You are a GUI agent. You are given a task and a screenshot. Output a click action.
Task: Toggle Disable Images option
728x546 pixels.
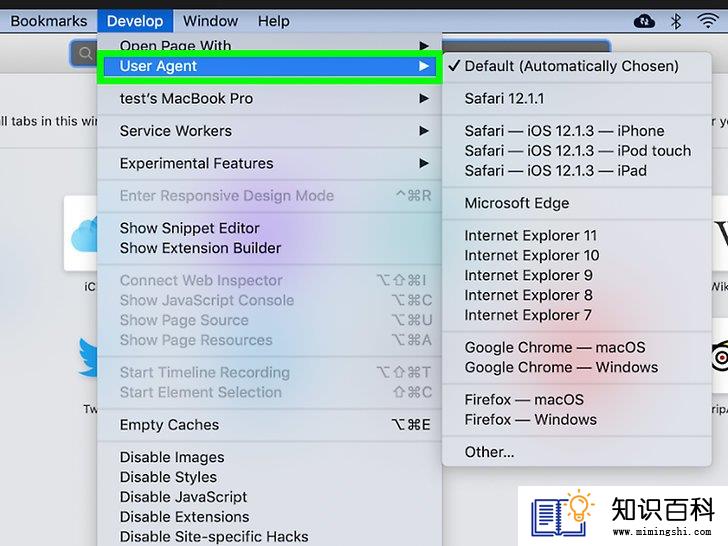coord(269,457)
